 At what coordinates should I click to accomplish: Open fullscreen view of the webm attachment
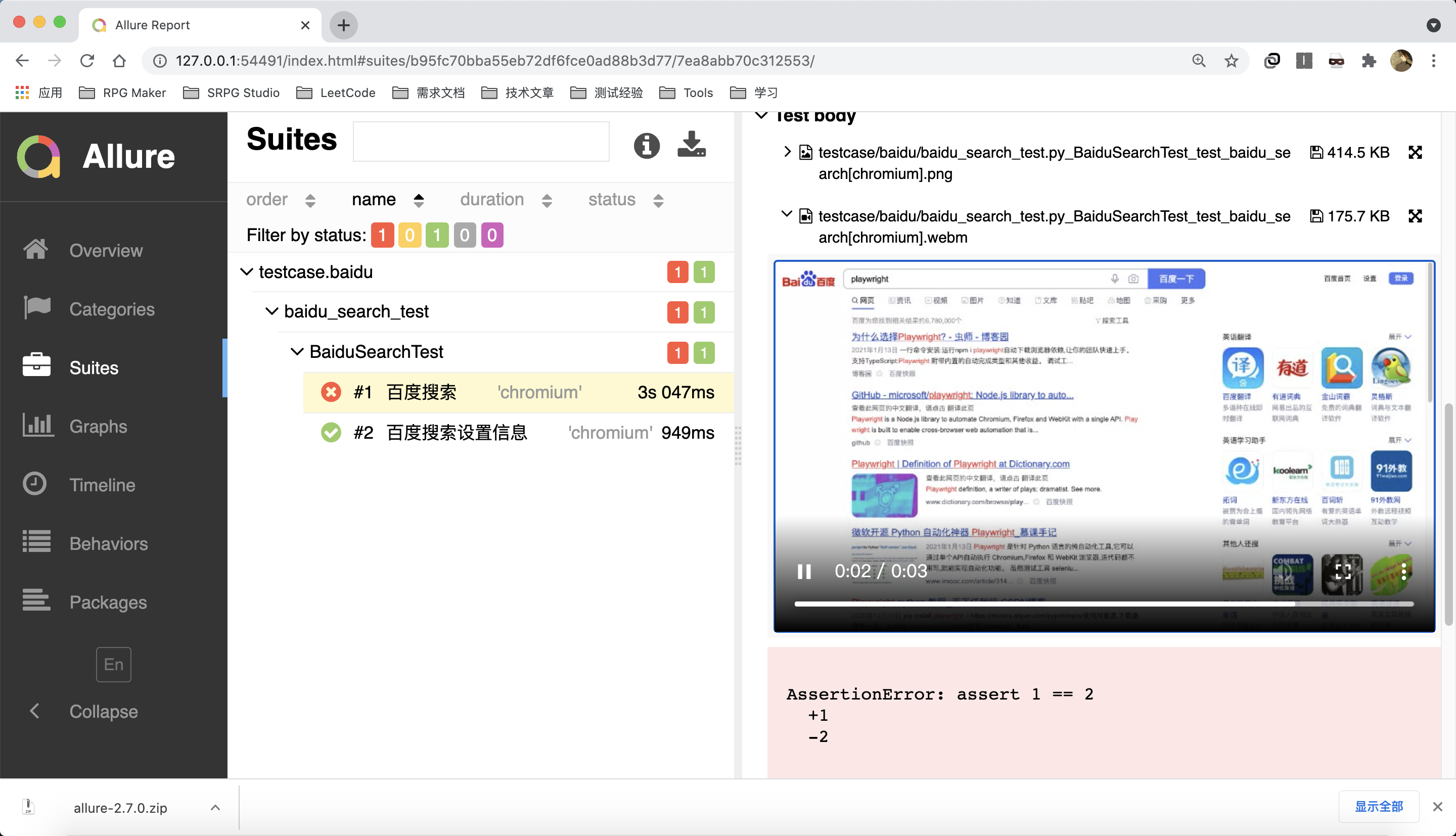(x=1415, y=216)
